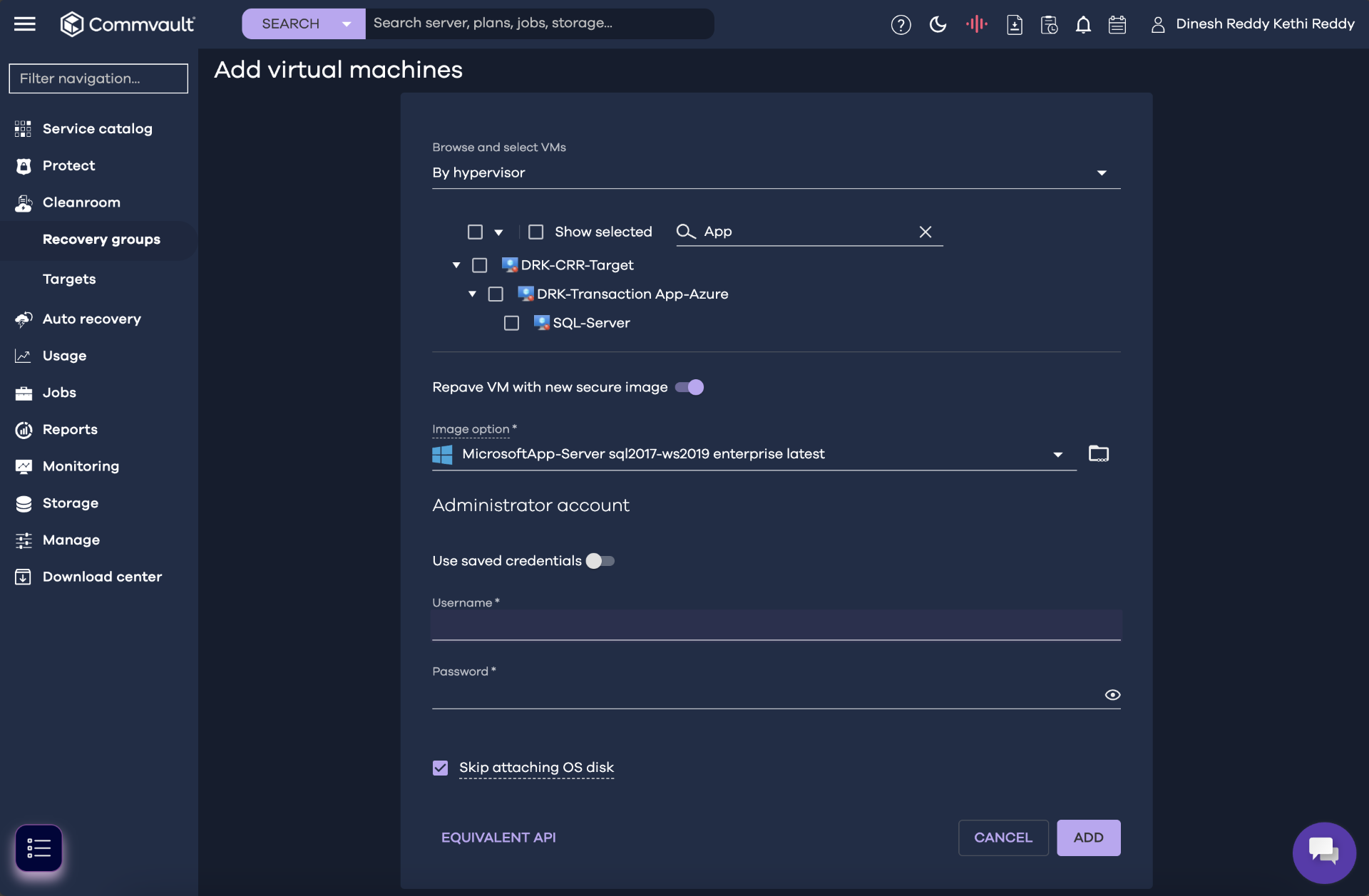
Task: Open the Image option dropdown arrow
Action: (x=1057, y=454)
